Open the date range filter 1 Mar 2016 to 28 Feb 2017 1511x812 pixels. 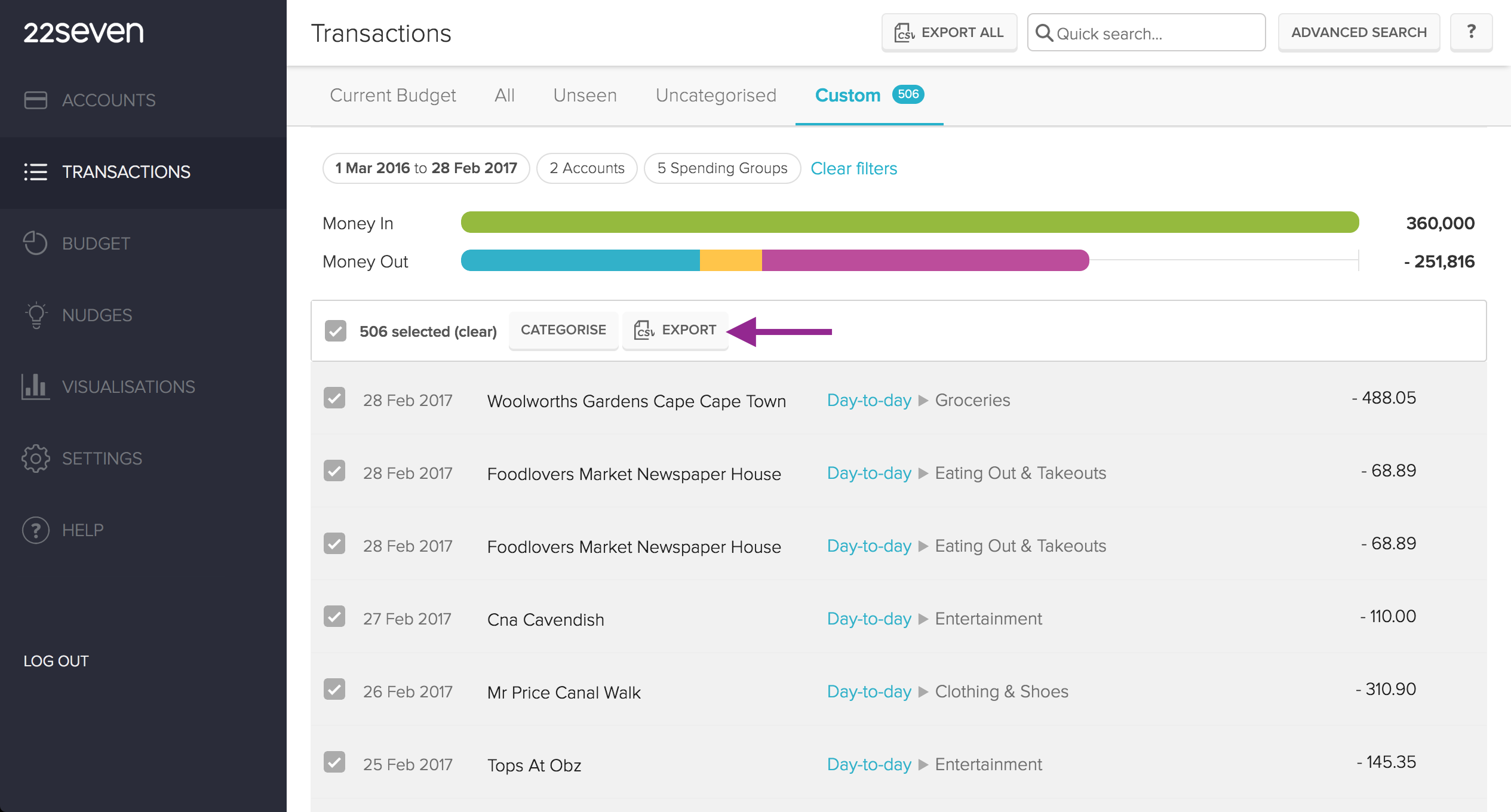[426, 168]
